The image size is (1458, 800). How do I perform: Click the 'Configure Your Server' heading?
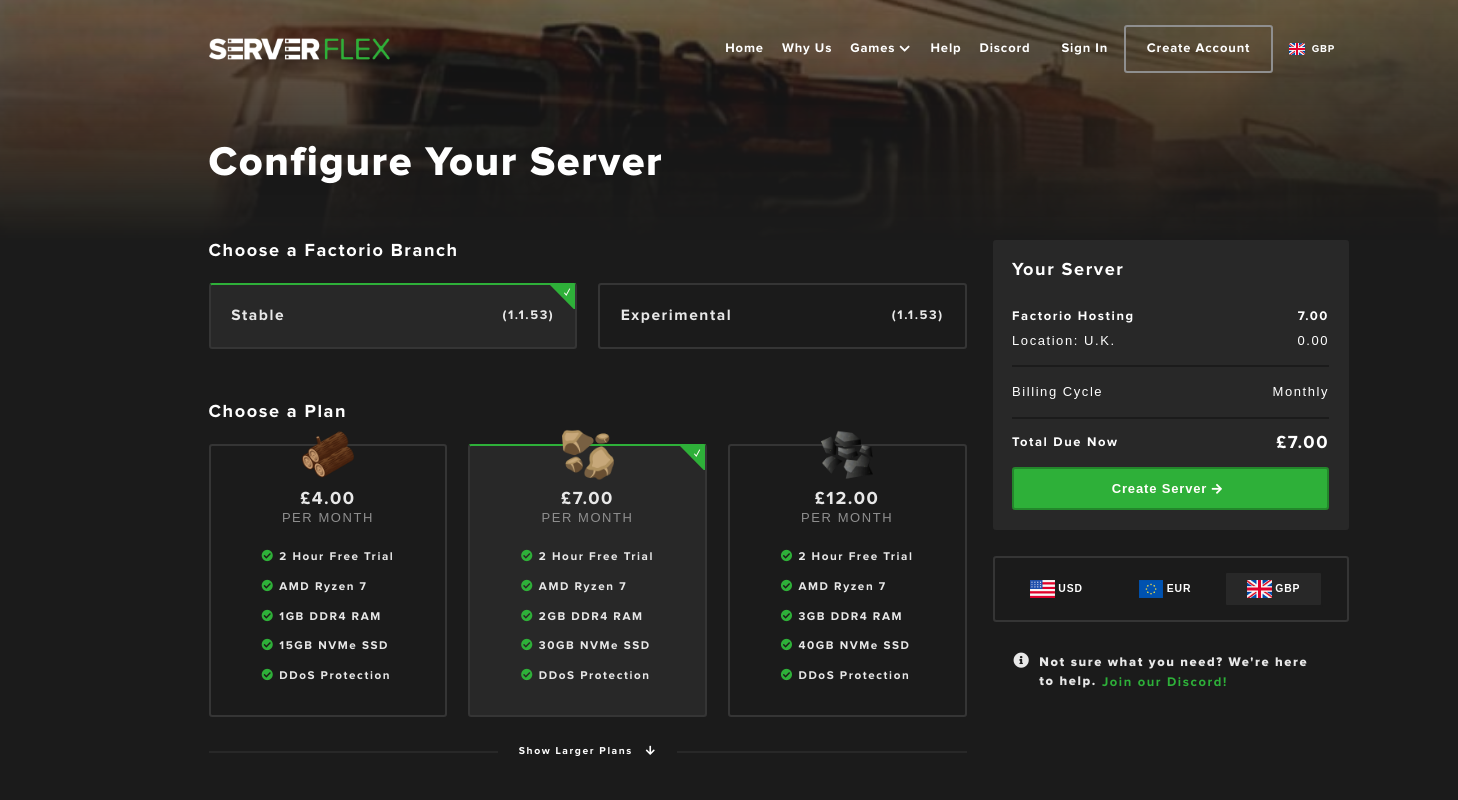435,162
